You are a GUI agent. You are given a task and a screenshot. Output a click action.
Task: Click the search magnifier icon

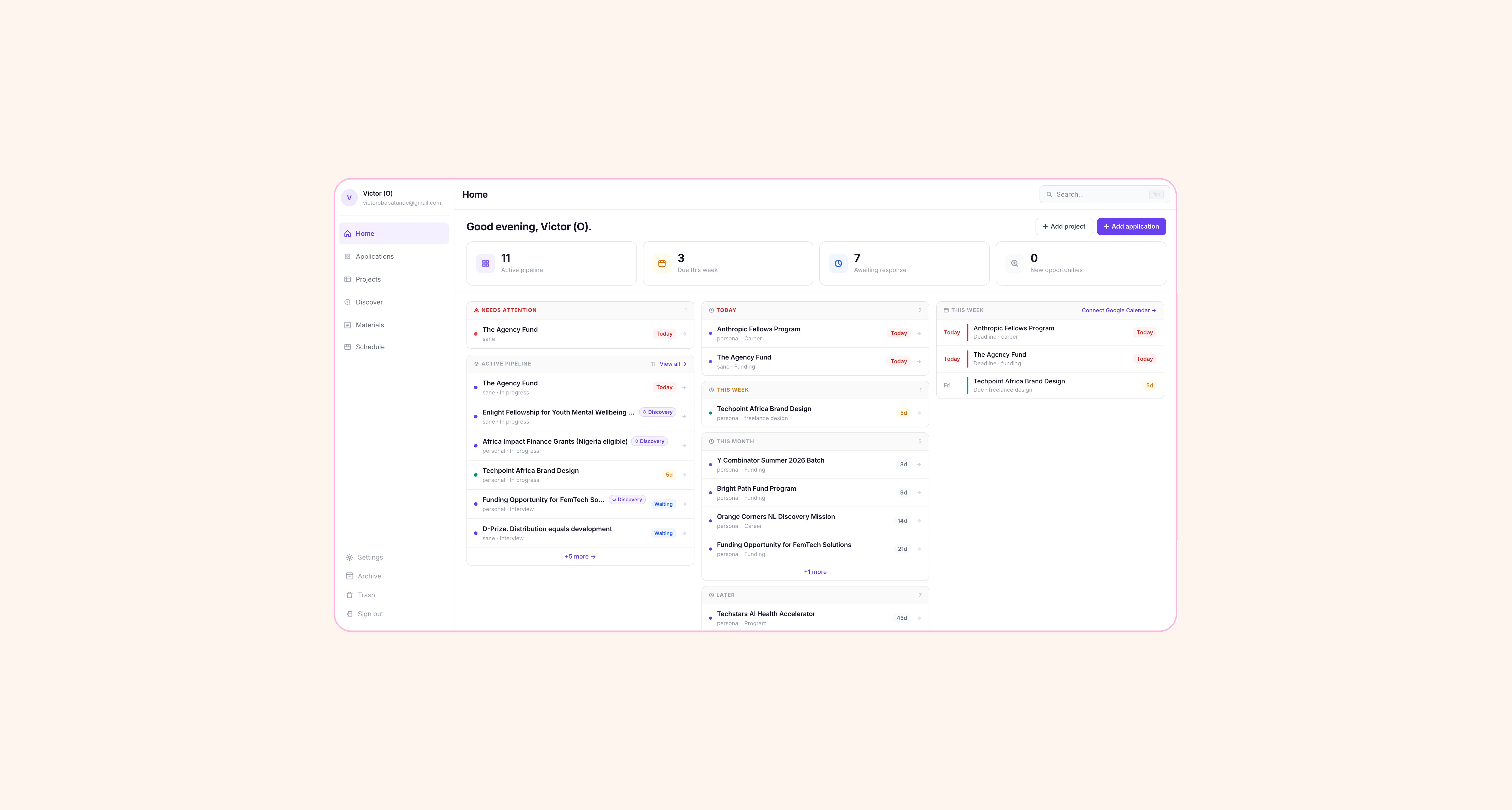click(x=1049, y=194)
